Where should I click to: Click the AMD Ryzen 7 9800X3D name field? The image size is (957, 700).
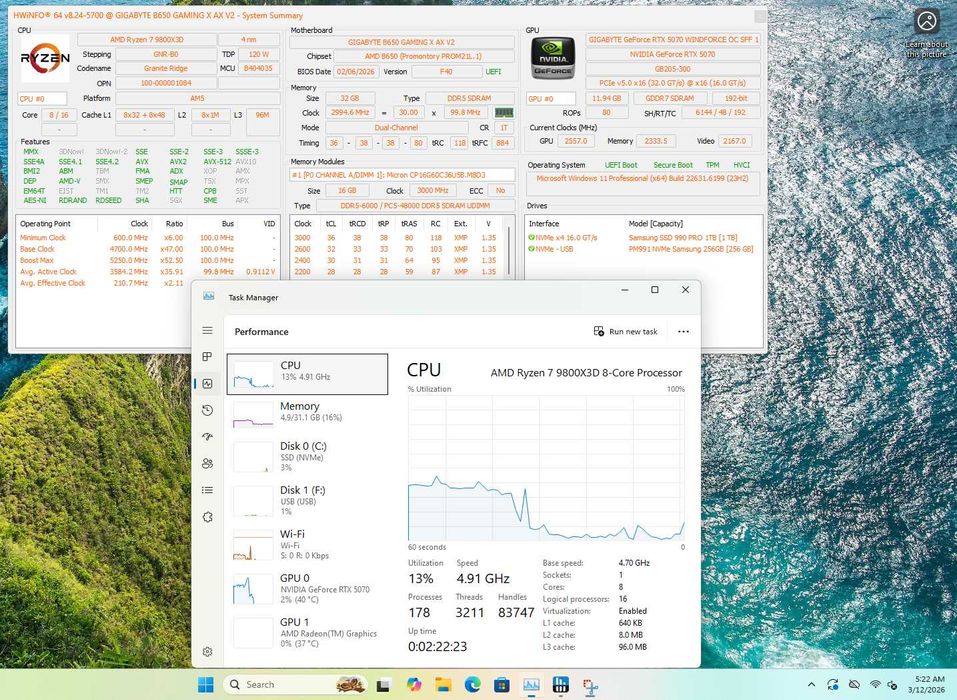146,40
